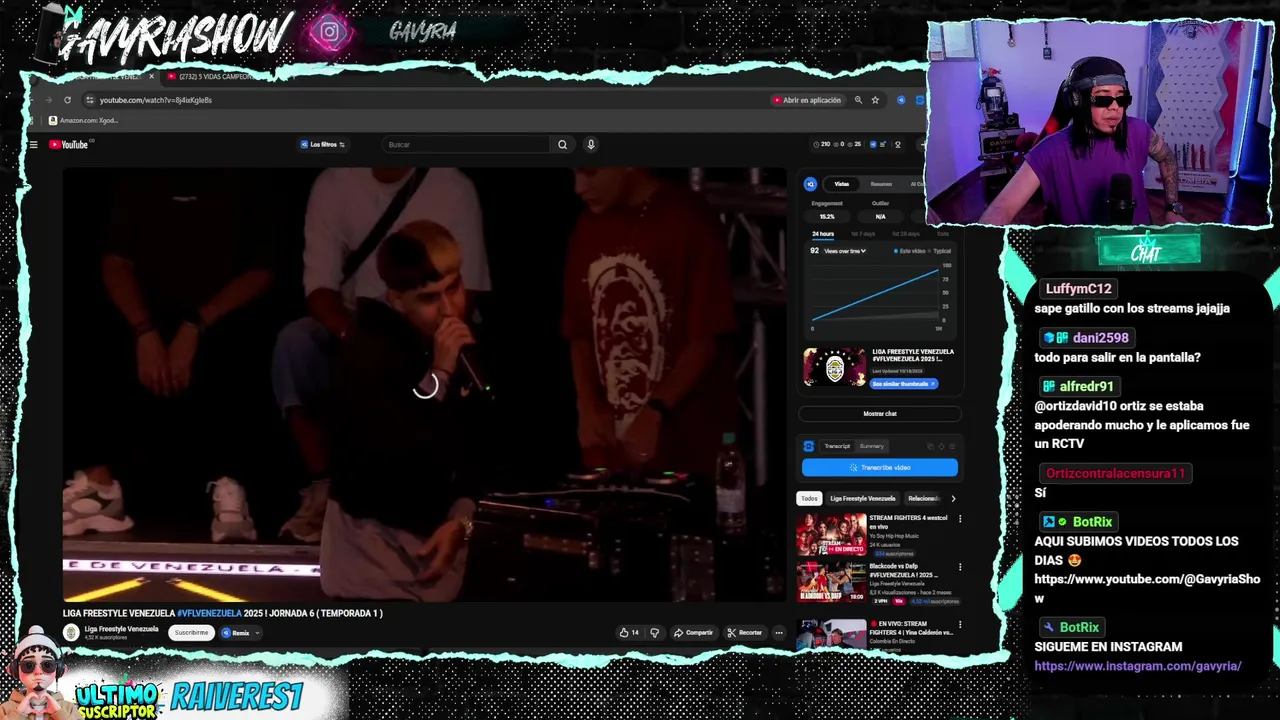This screenshot has width=1280, height=720.
Task: Click the Compartir share button
Action: (693, 632)
